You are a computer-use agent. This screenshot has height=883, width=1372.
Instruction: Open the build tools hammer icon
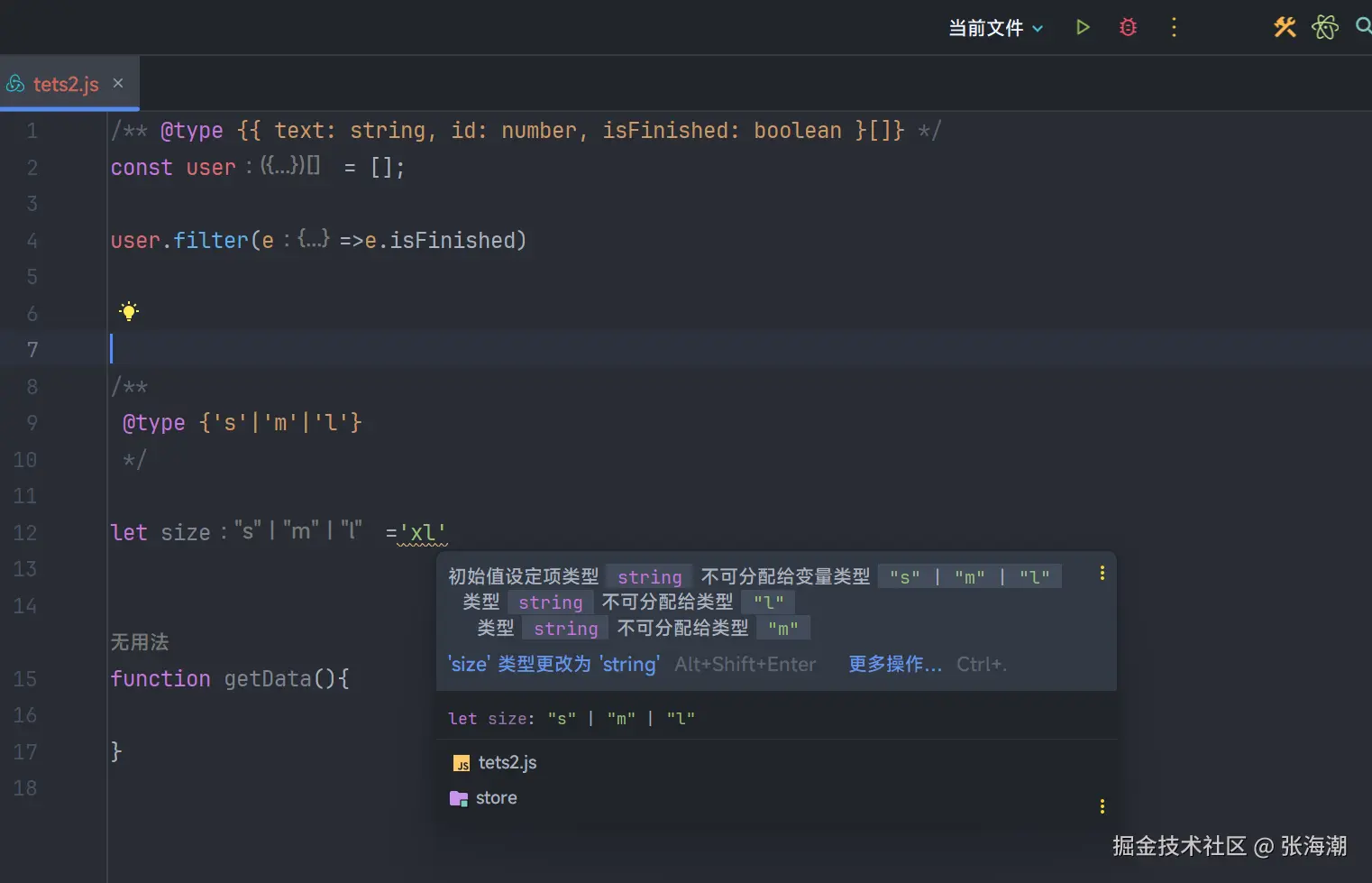pos(1285,28)
